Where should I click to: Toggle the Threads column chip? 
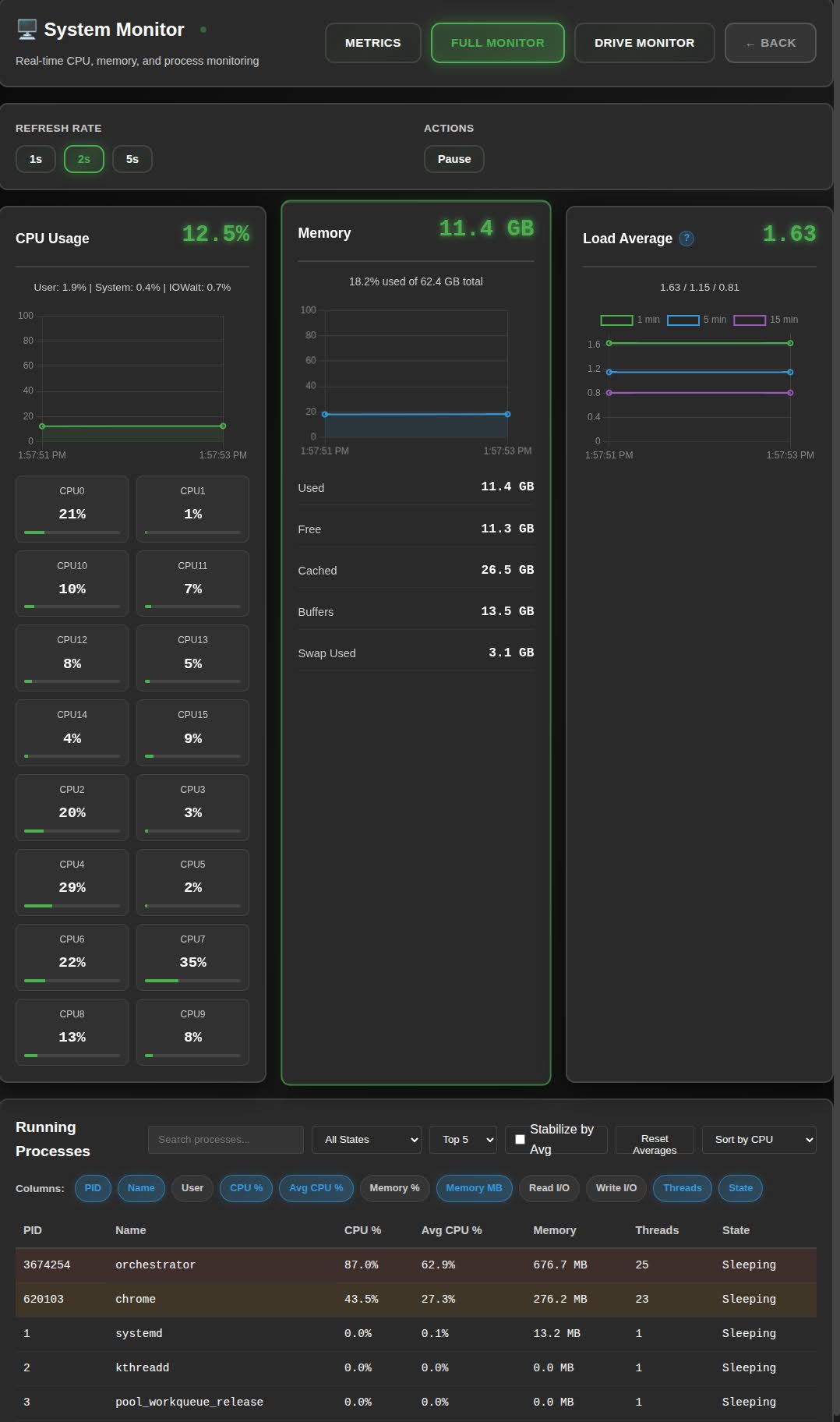(x=683, y=1188)
